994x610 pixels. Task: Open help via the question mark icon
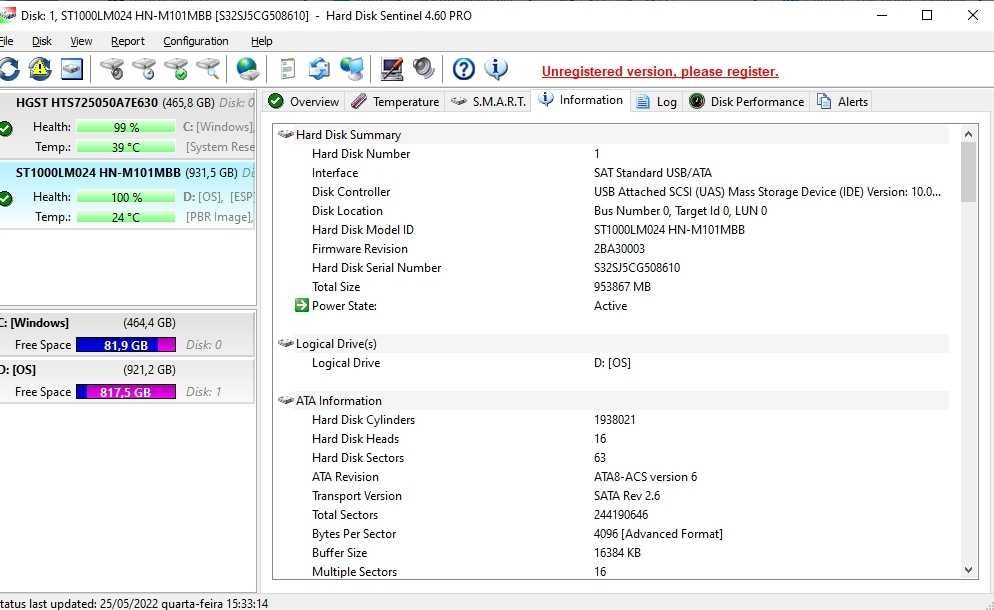pos(463,68)
